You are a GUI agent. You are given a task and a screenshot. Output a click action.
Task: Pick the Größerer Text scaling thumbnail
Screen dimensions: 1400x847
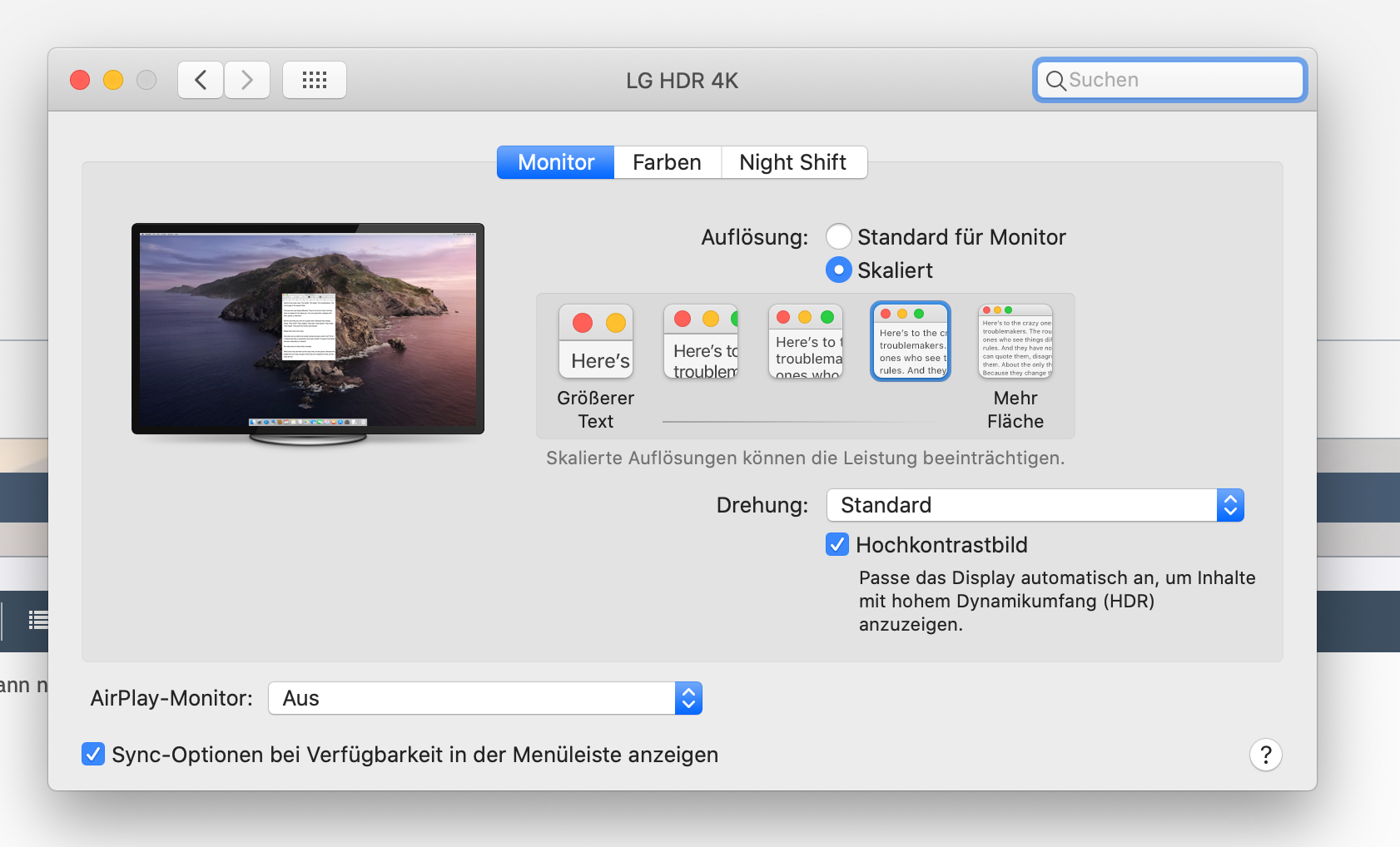[x=596, y=341]
